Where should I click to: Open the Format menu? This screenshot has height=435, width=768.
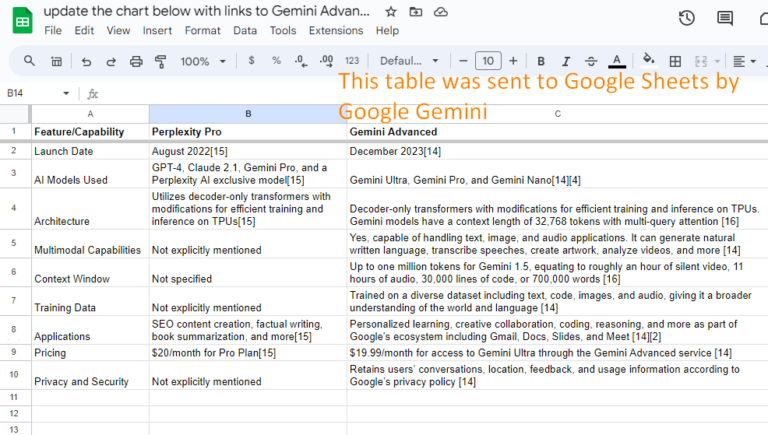[x=202, y=30]
